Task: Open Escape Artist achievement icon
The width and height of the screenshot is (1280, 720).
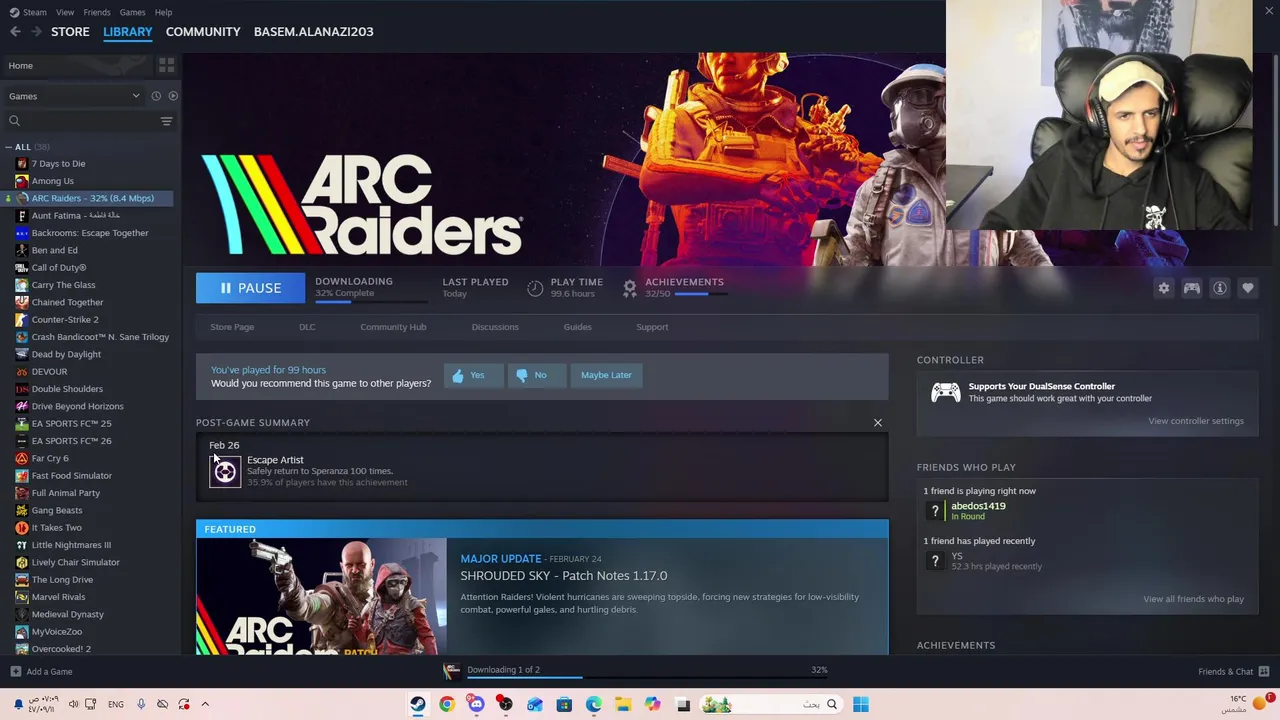Action: click(x=225, y=471)
